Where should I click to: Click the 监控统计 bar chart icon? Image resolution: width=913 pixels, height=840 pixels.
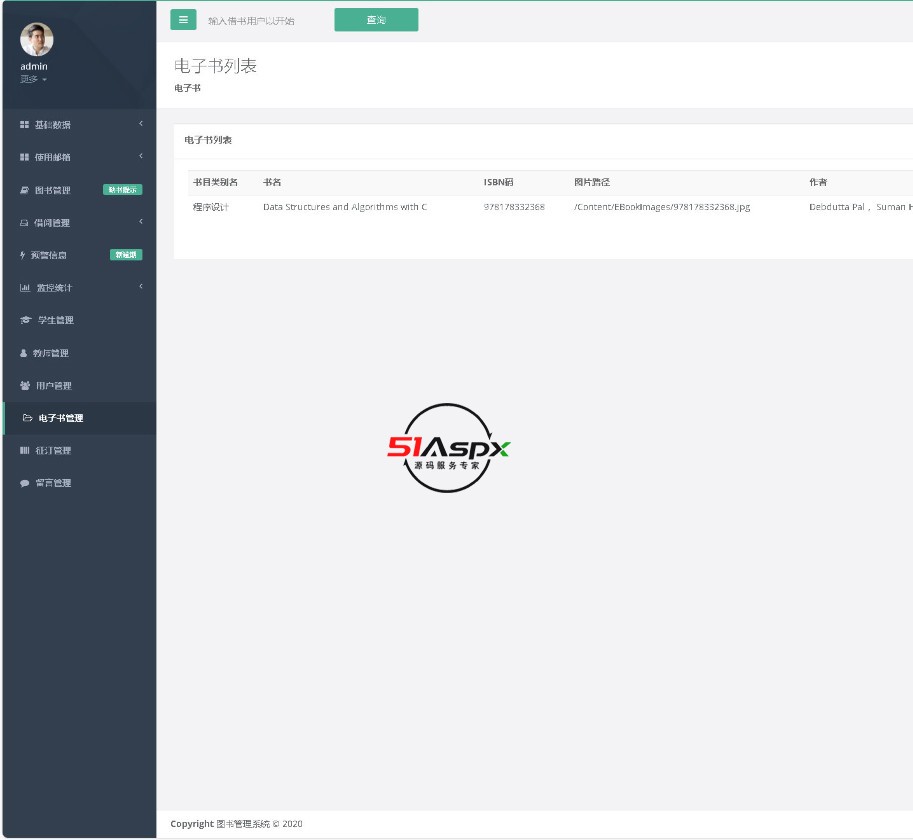tap(25, 288)
